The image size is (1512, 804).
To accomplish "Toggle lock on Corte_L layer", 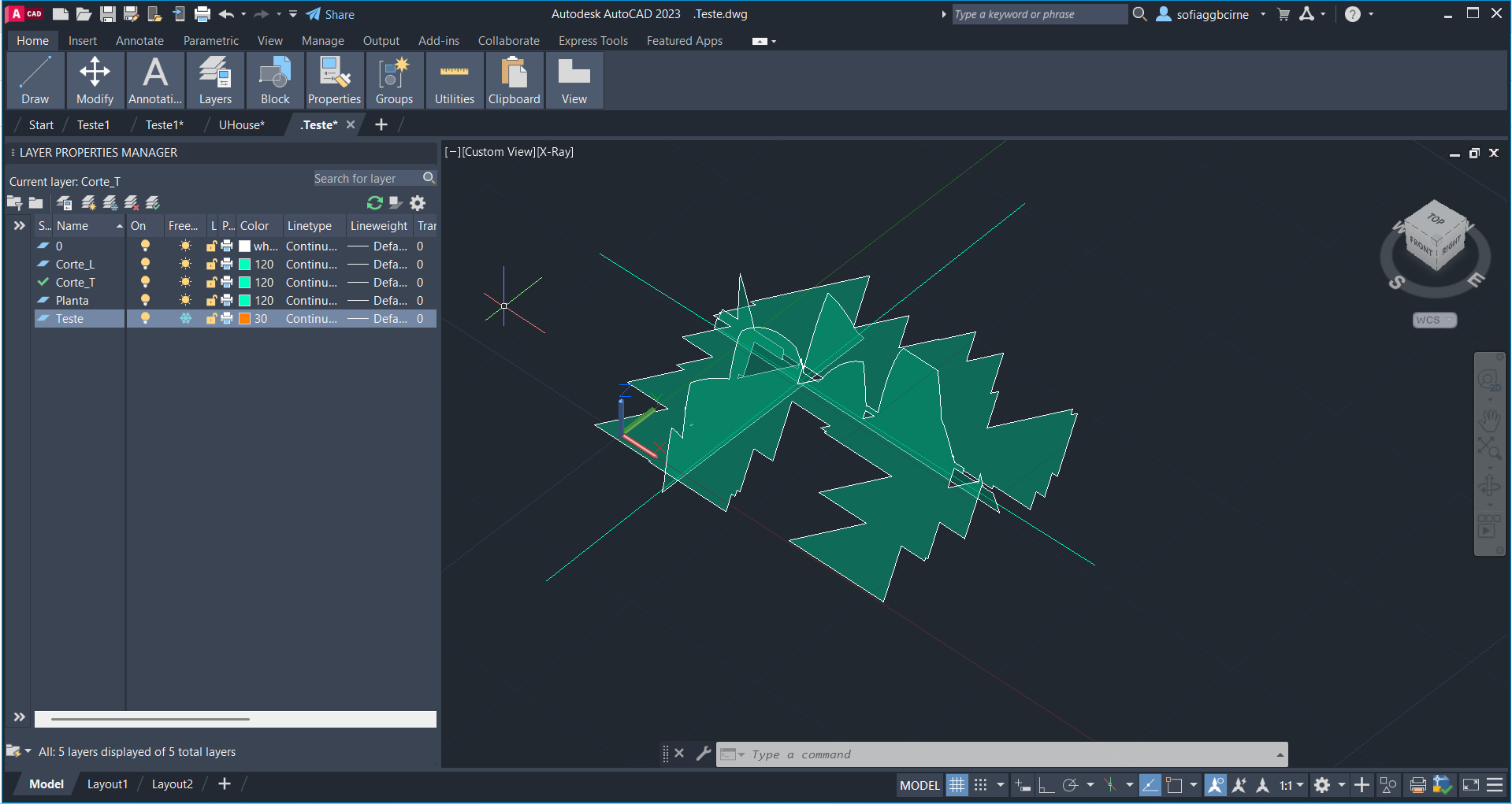I will coord(211,265).
